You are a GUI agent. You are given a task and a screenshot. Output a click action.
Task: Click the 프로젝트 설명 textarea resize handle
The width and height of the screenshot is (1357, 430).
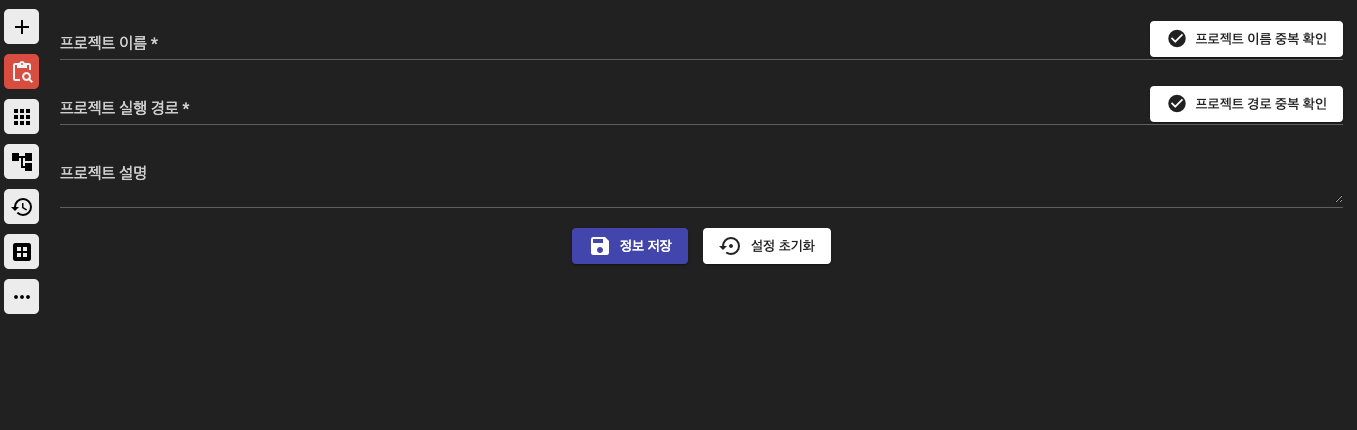[x=1338, y=199]
